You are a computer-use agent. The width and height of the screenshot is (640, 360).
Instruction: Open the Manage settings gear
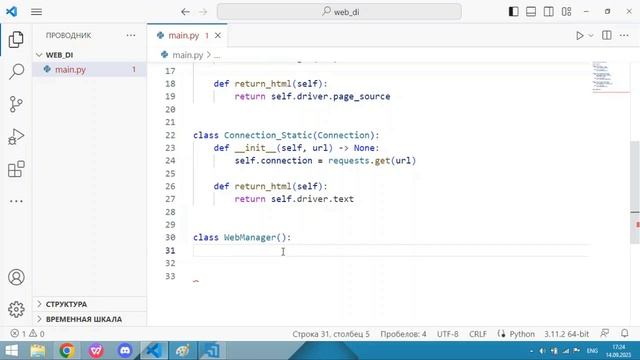(16, 309)
